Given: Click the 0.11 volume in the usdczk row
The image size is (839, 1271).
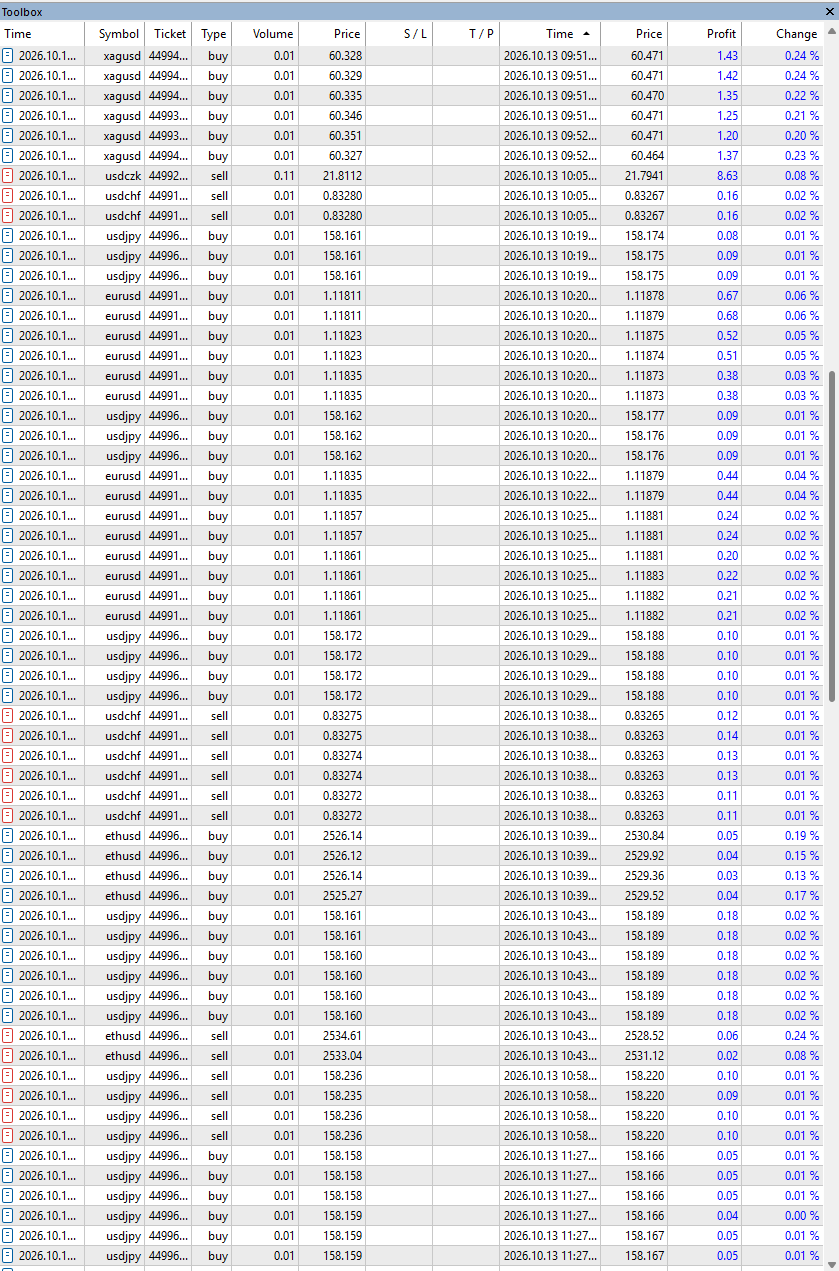Looking at the screenshot, I should point(284,176).
